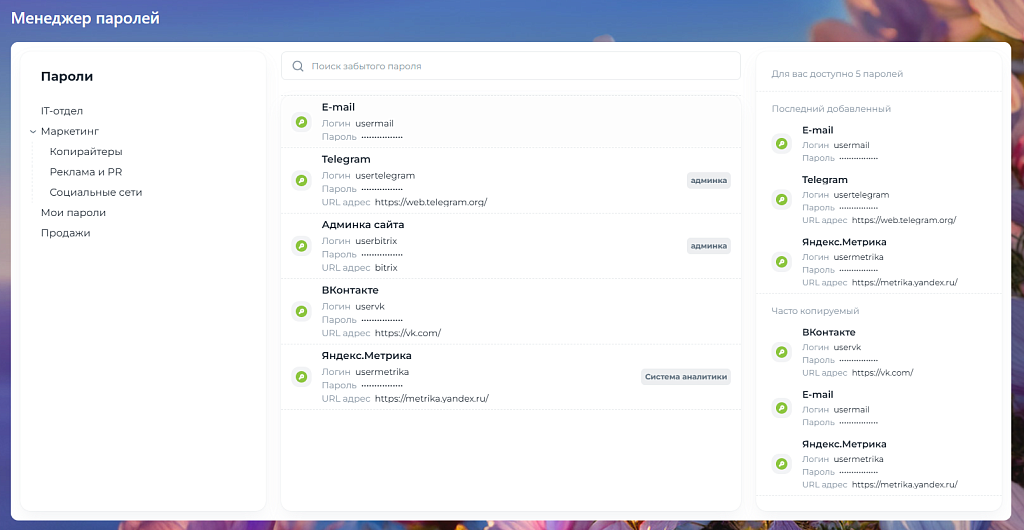Select the Копирайтеры subfolder
This screenshot has width=1024, height=530.
click(x=86, y=152)
